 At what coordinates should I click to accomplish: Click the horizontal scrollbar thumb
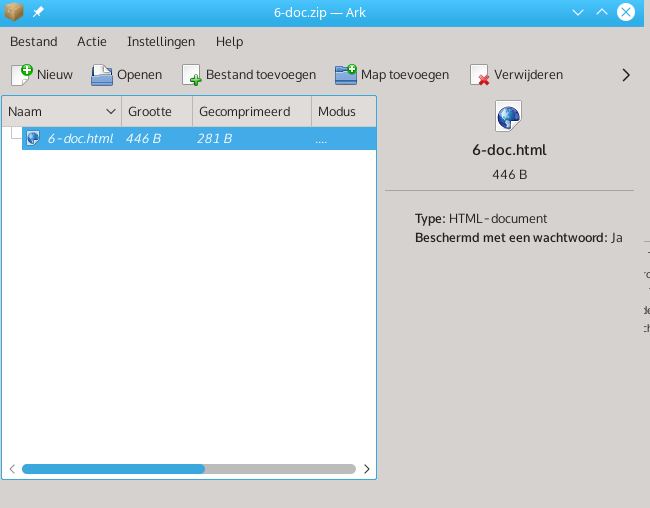click(113, 469)
